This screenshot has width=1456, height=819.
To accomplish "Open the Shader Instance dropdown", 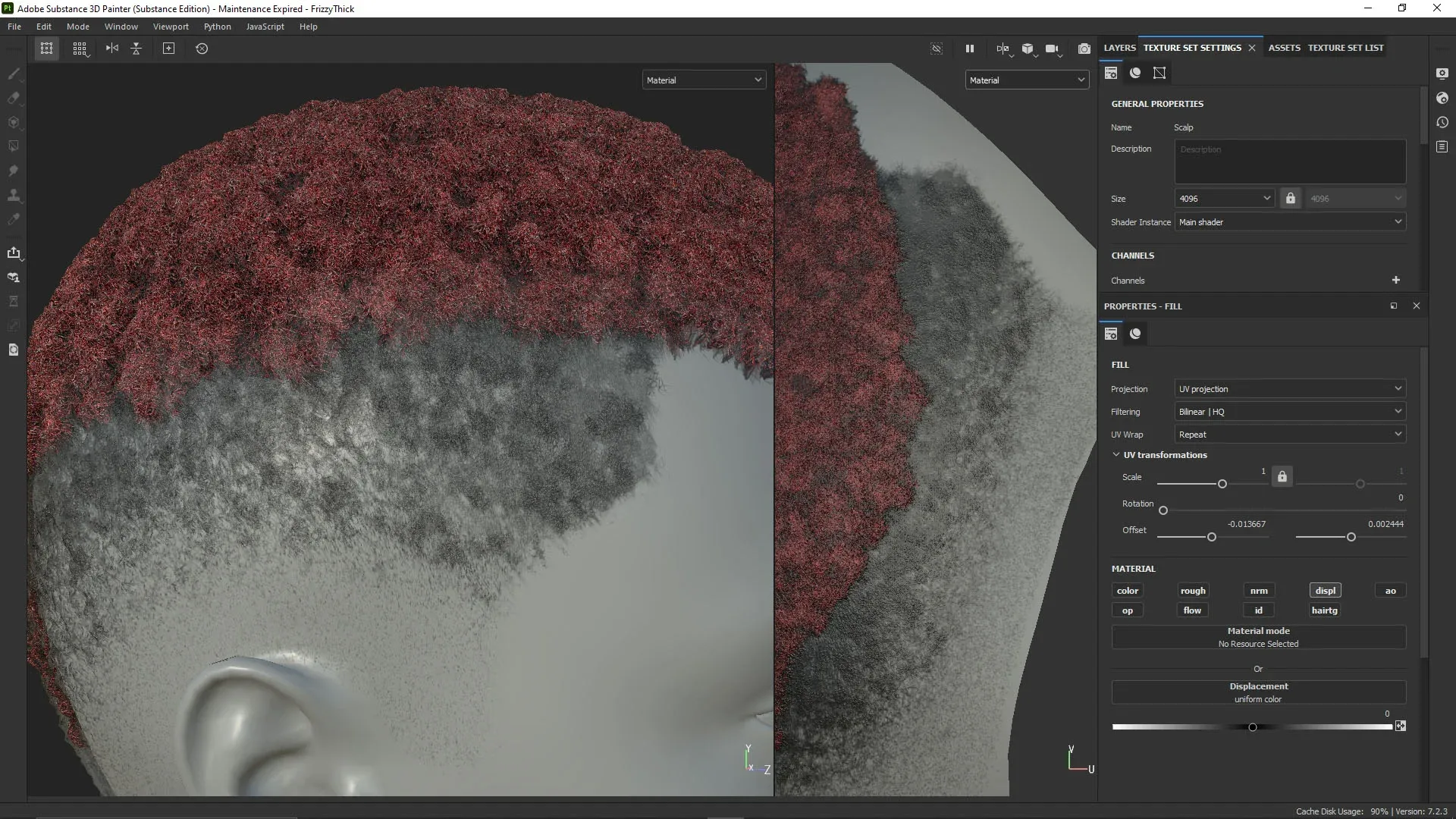I will 1289,222.
